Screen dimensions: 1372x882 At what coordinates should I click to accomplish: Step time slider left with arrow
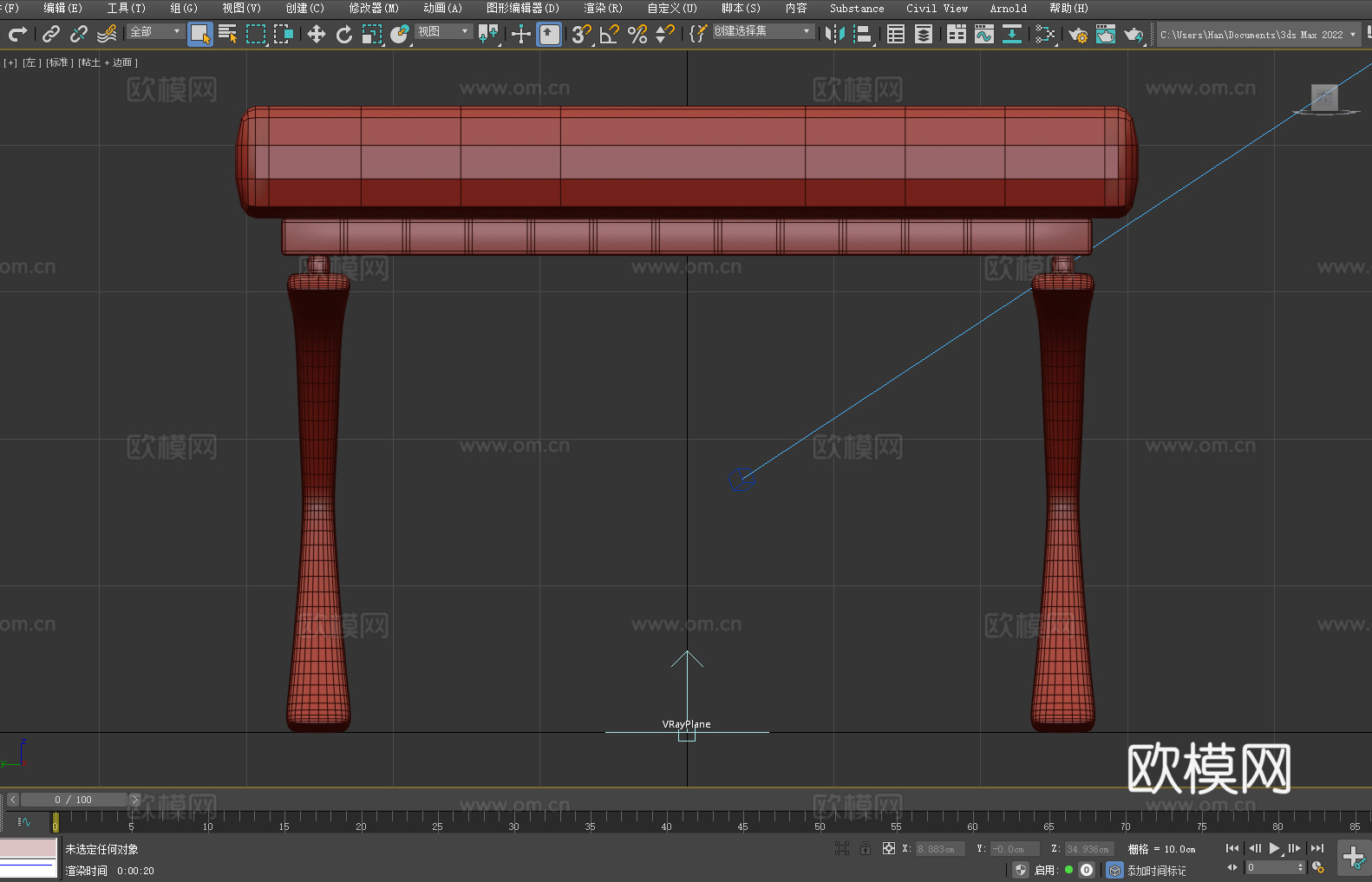pyautogui.click(x=12, y=800)
